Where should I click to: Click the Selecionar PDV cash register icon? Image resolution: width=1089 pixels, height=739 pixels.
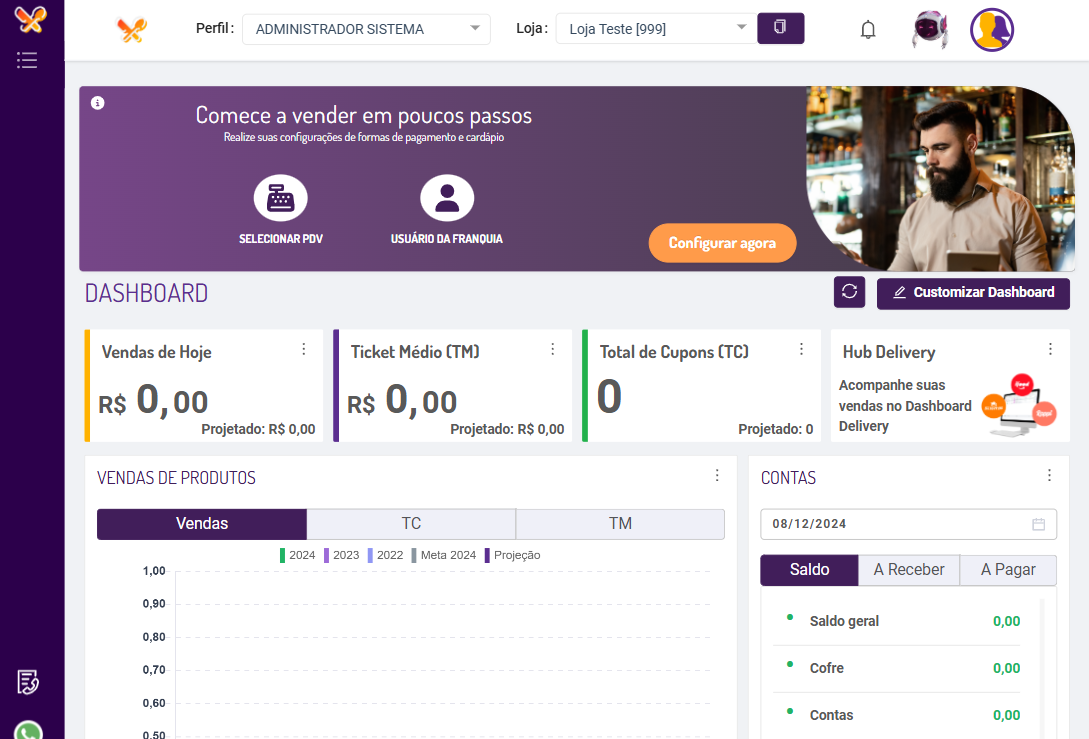point(281,198)
